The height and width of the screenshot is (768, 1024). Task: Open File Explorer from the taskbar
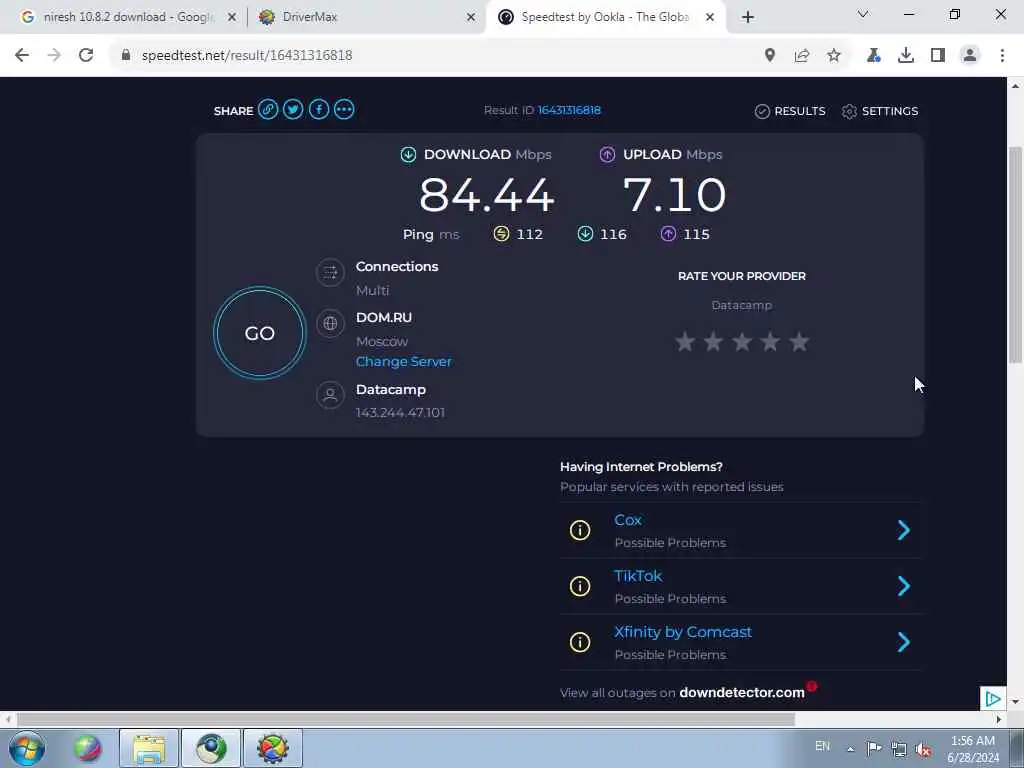click(x=149, y=748)
